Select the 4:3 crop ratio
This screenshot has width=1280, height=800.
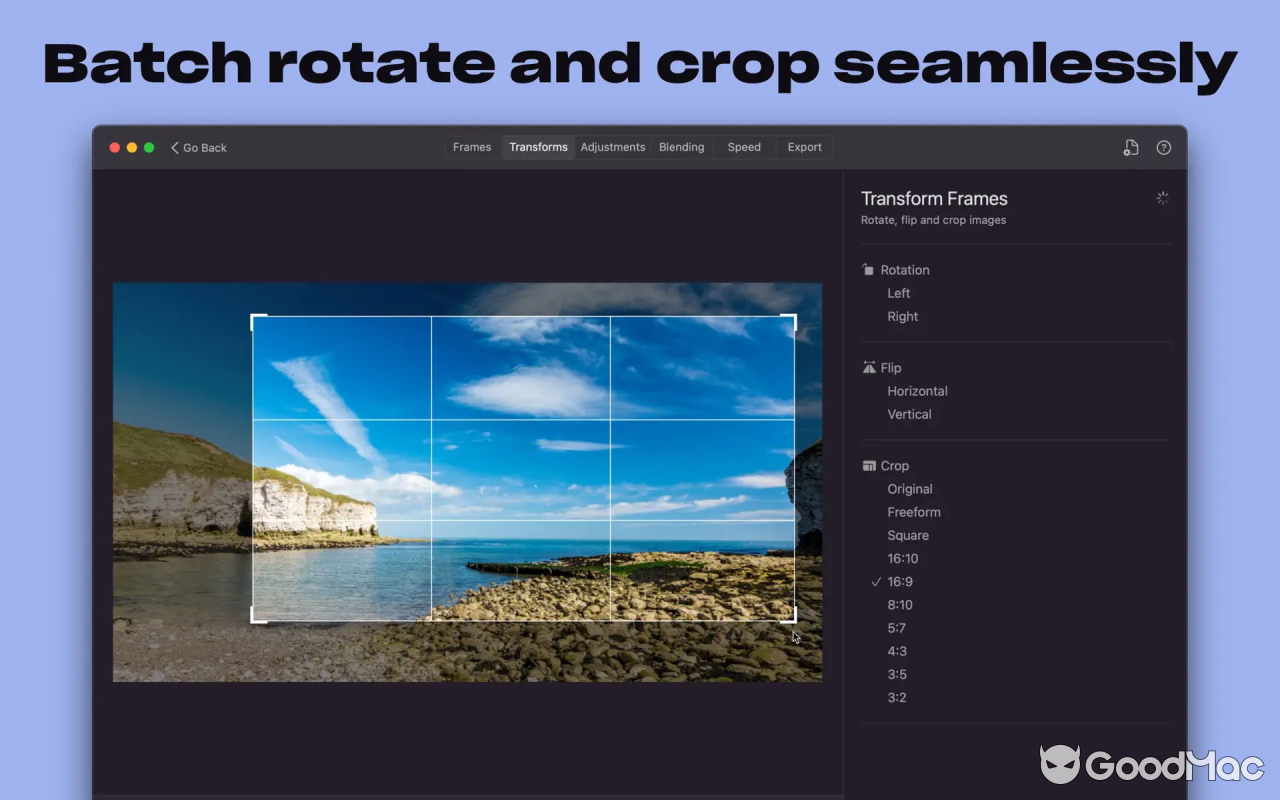click(897, 651)
